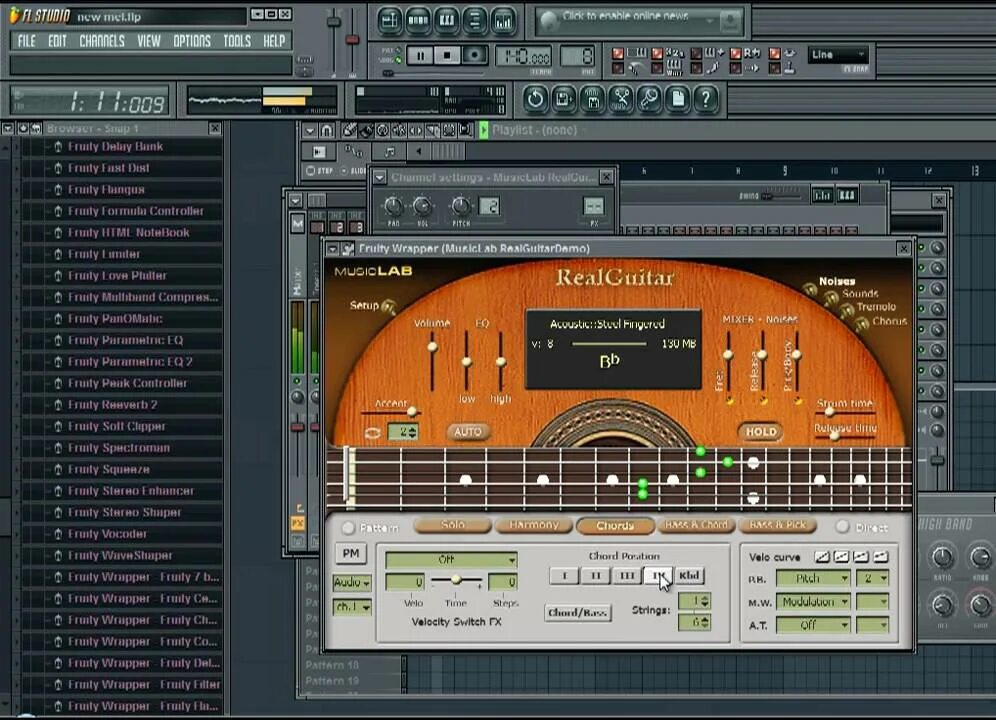Click the scissors shortcut icon
Viewport: 996px width, 720px height.
621,99
